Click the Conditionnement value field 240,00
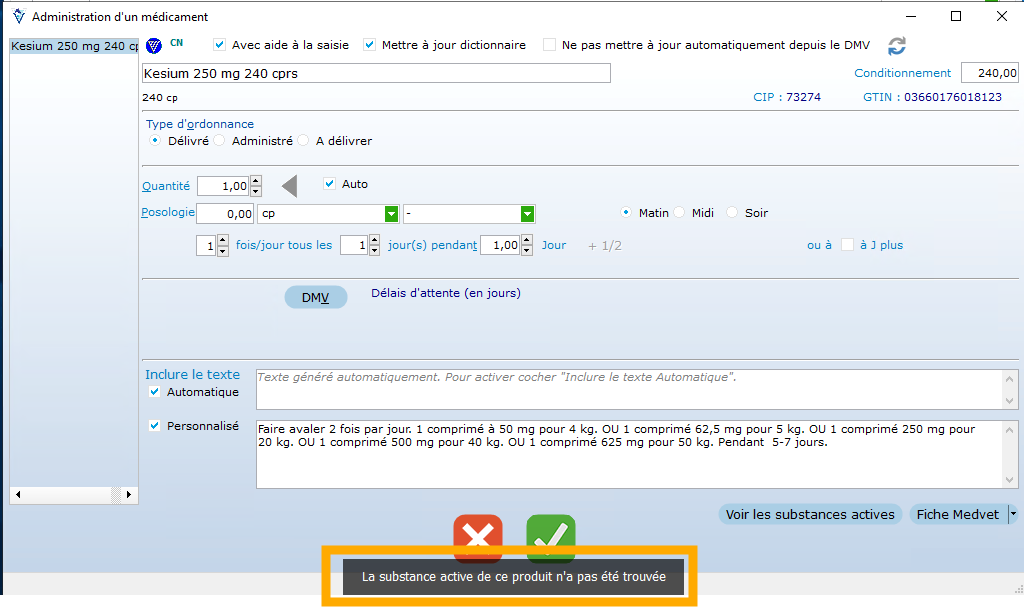This screenshot has width=1024, height=607. 989,73
